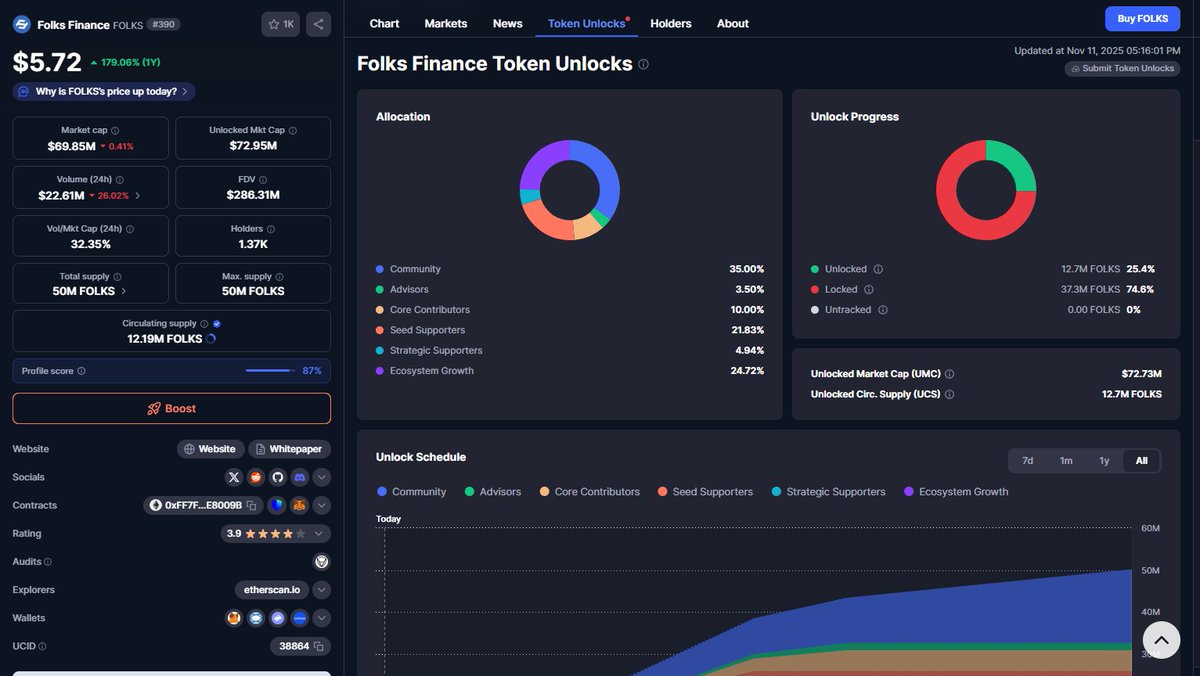Open the X (Twitter) social link
The image size is (1200, 676).
point(234,477)
